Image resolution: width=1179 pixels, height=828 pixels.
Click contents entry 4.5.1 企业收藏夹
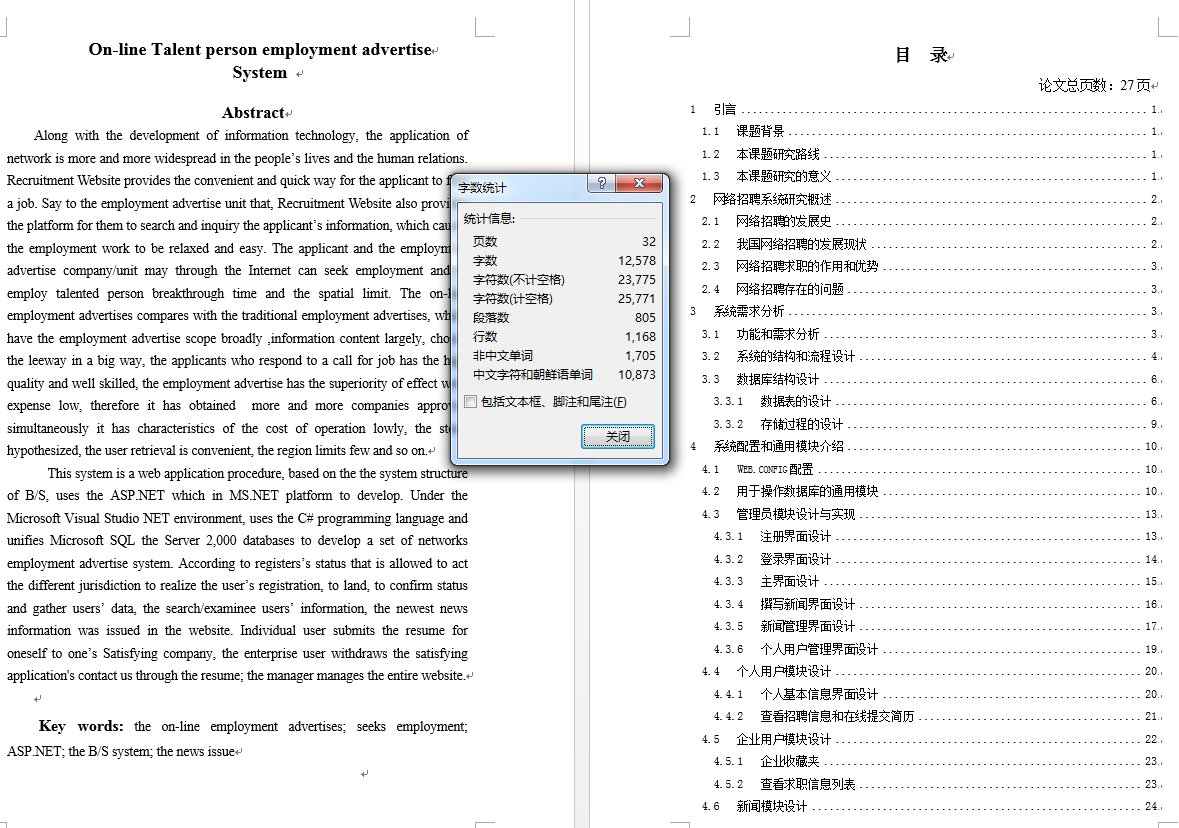pos(938,761)
